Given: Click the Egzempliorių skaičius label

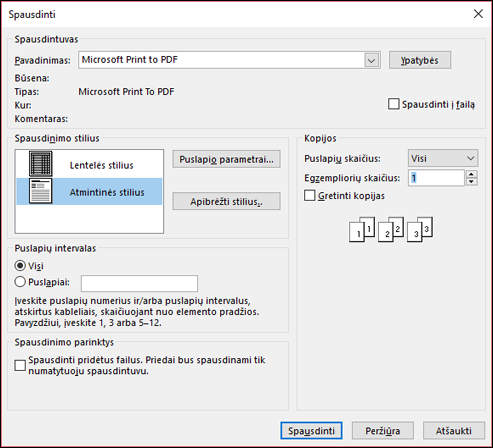Looking at the screenshot, I should 352,178.
